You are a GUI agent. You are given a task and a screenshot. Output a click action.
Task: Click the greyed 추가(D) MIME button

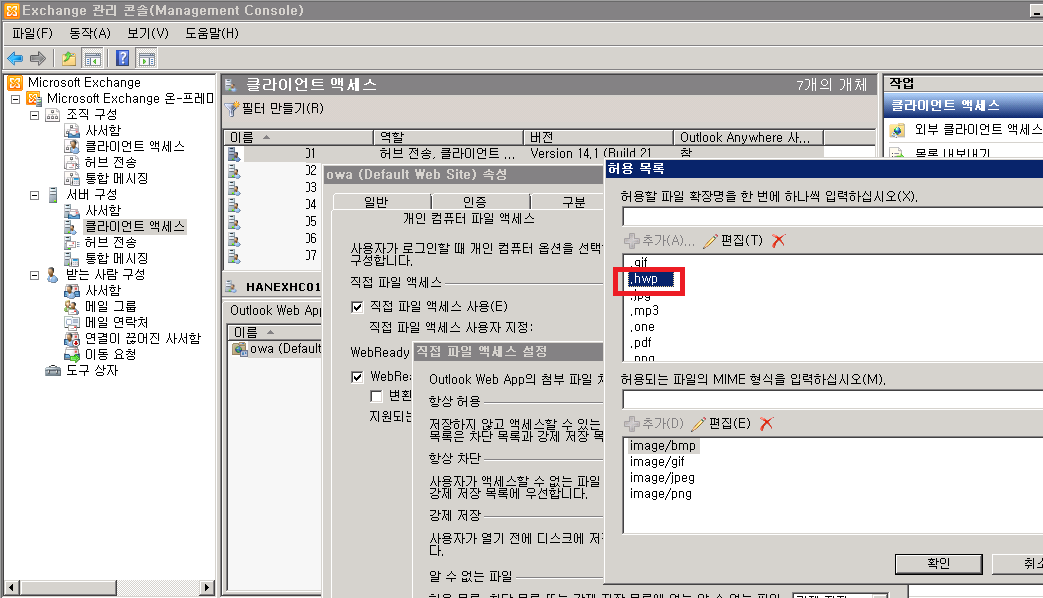click(654, 424)
